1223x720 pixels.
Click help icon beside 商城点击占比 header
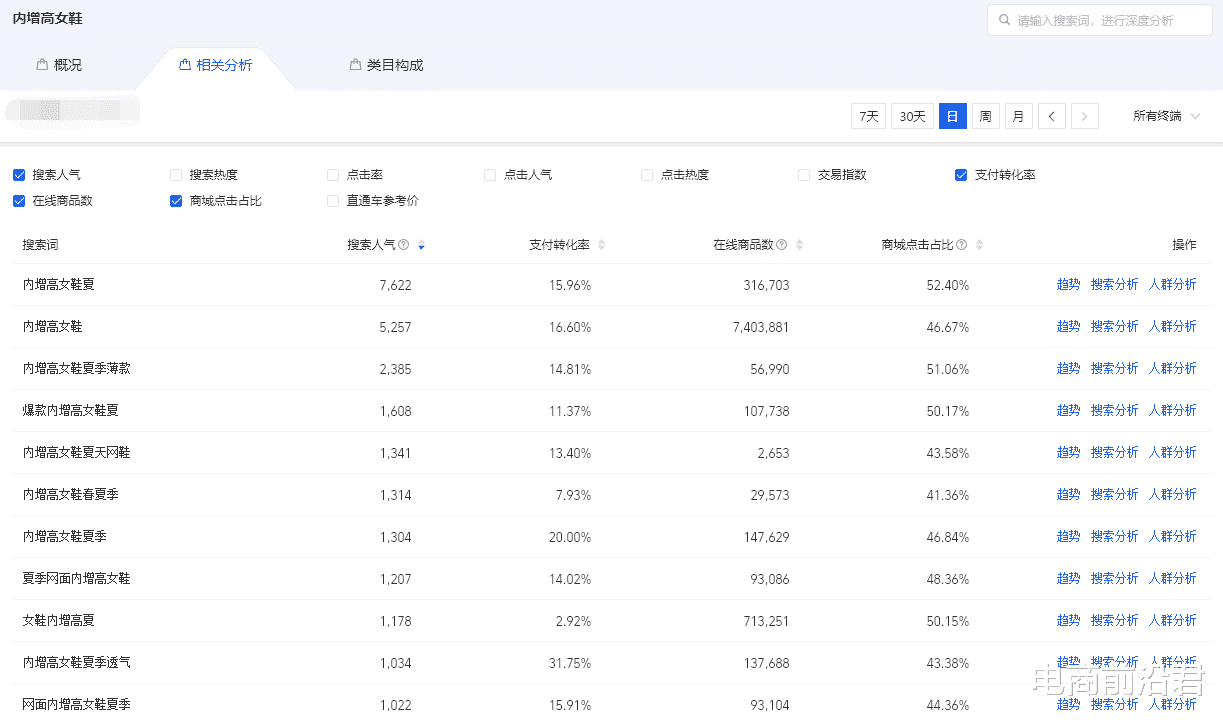click(x=961, y=245)
